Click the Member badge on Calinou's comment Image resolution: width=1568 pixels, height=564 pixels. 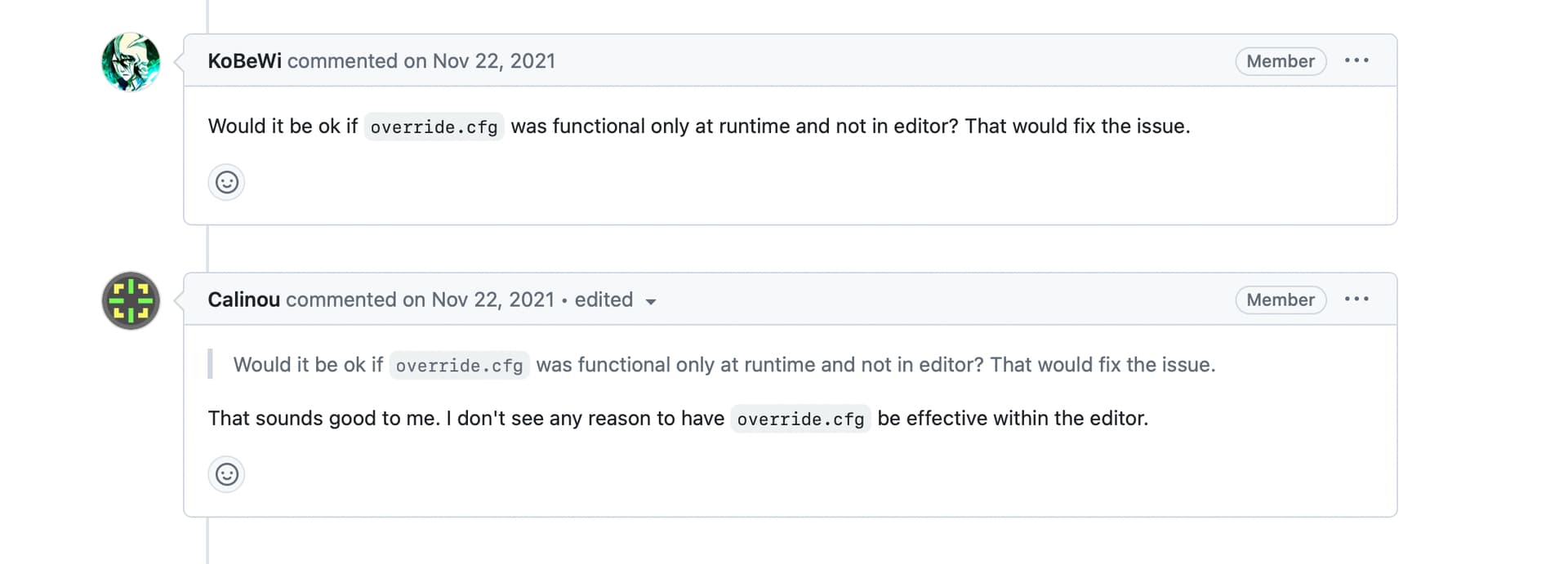(x=1280, y=300)
